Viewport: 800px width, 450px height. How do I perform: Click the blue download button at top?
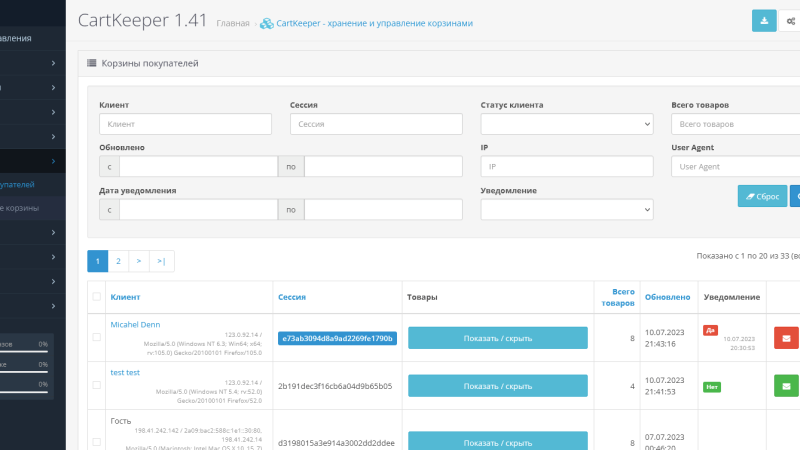[764, 21]
